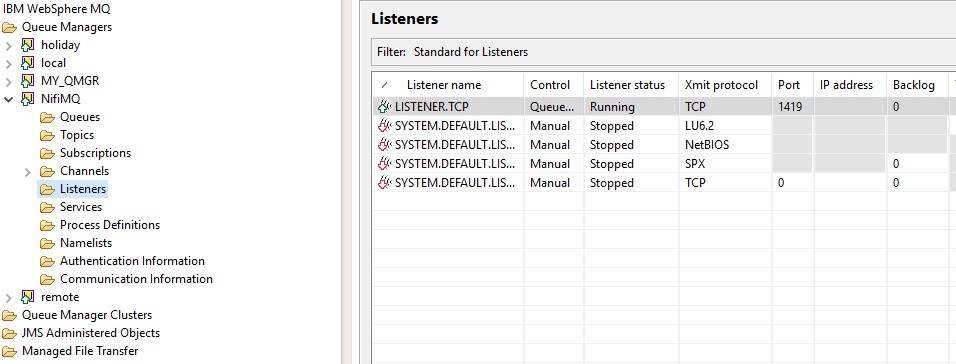The height and width of the screenshot is (364, 956).
Task: Click the Queue Manager Clusters folder icon
Action: click(9, 315)
